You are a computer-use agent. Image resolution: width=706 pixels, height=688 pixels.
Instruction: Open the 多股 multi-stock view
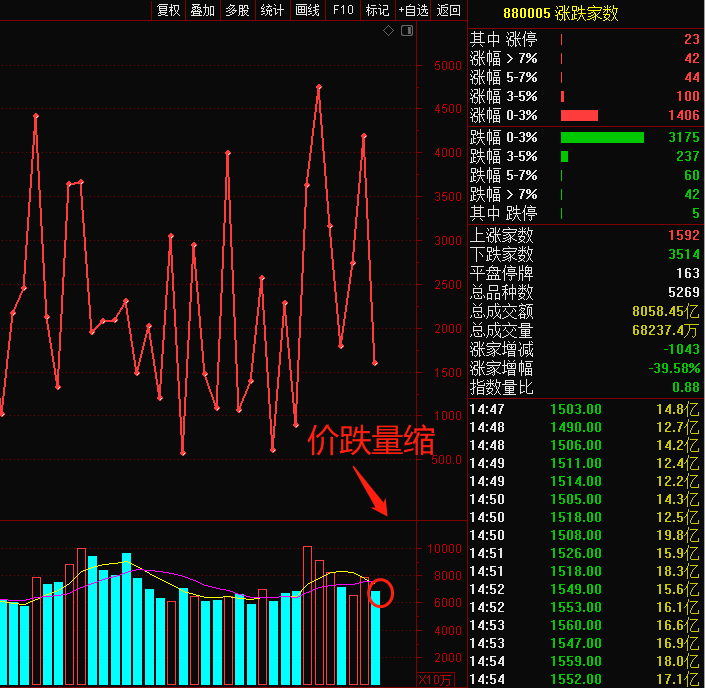click(237, 10)
